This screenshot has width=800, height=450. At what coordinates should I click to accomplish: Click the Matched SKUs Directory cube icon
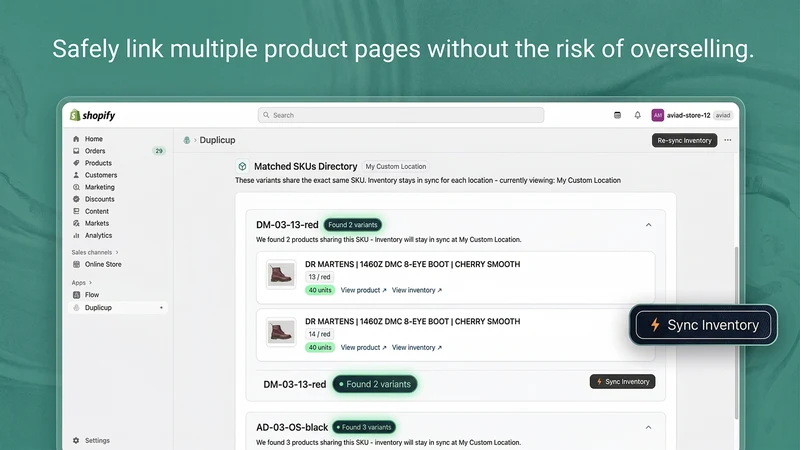click(x=242, y=166)
